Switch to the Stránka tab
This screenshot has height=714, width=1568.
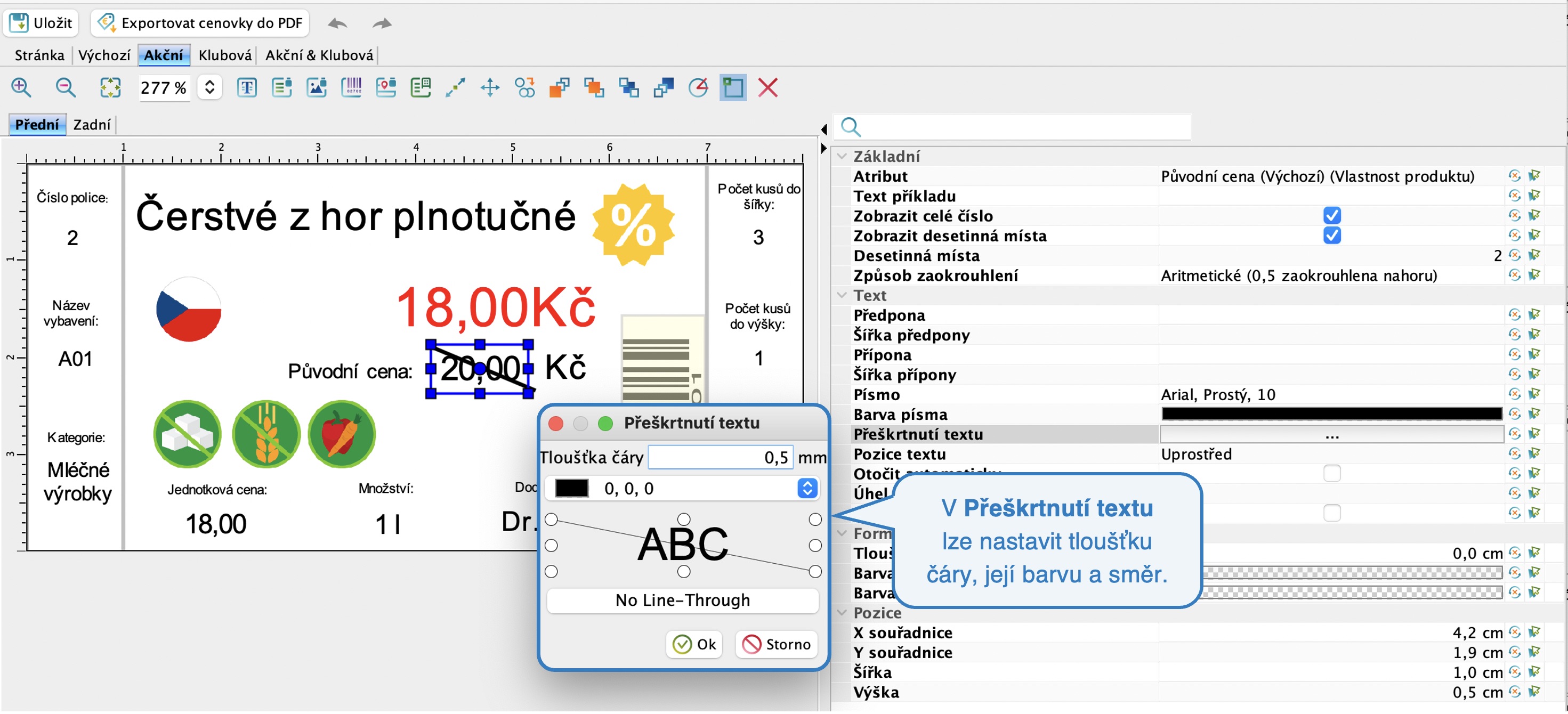click(39, 55)
